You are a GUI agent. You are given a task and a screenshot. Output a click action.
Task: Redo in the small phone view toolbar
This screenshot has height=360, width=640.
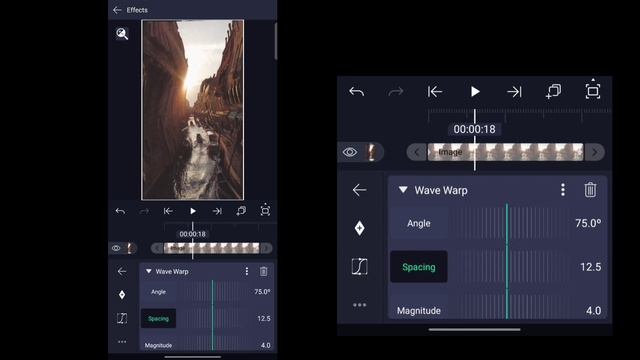point(144,211)
